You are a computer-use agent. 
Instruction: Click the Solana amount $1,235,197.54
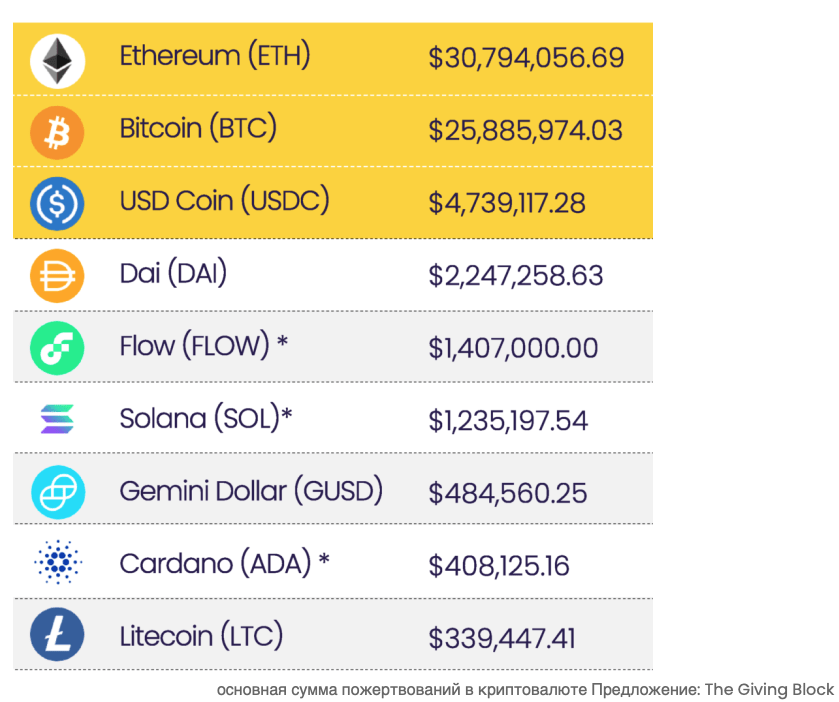pyautogui.click(x=508, y=420)
